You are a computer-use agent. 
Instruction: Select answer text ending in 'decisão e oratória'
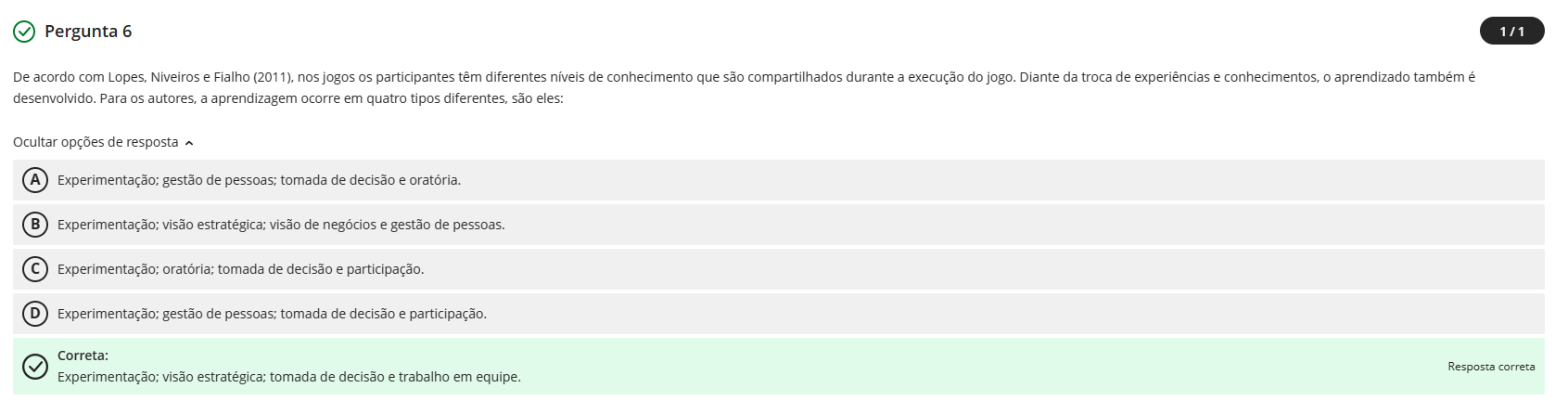coord(259,180)
